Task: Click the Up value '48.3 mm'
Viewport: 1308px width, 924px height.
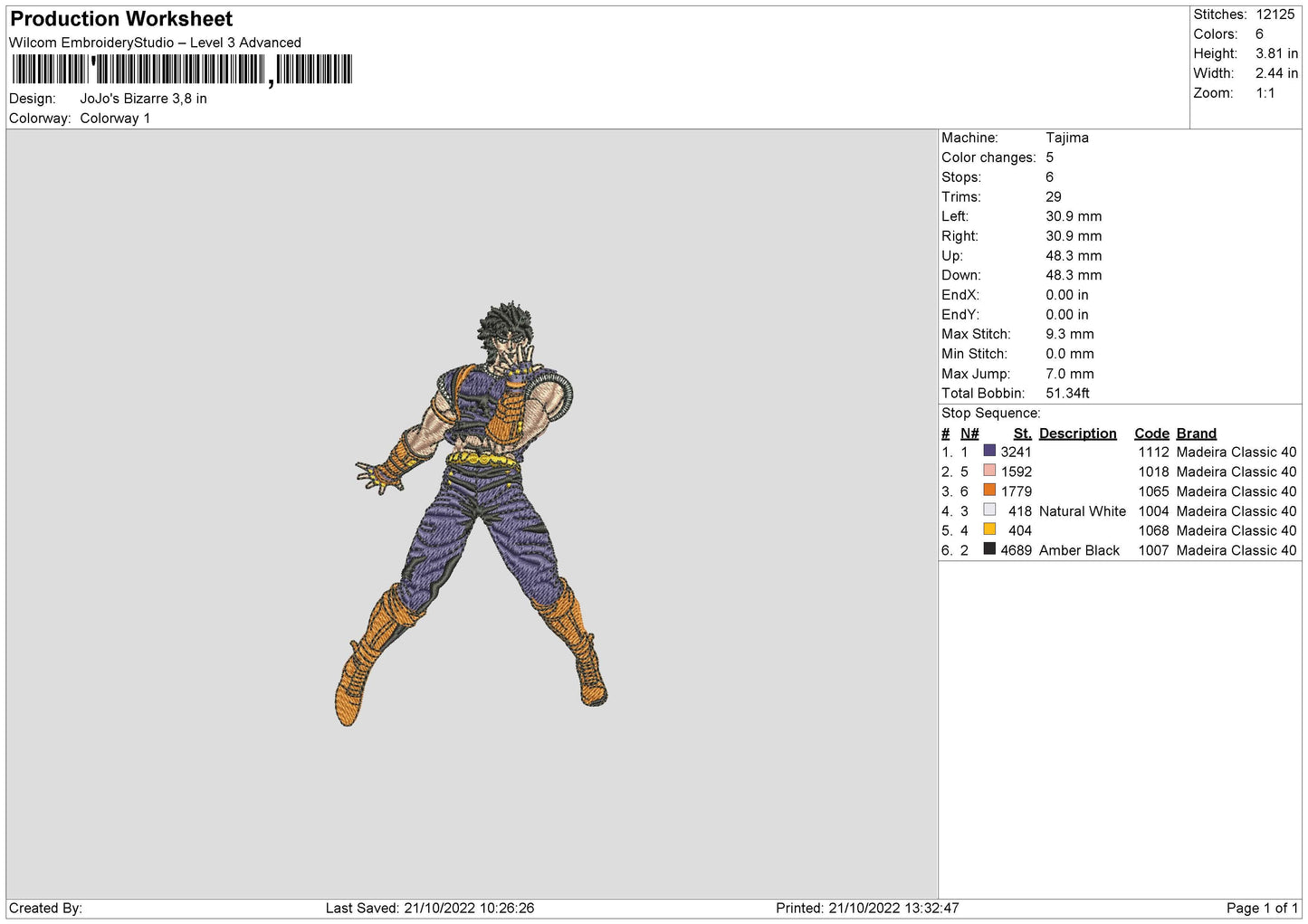Action: tap(1074, 255)
